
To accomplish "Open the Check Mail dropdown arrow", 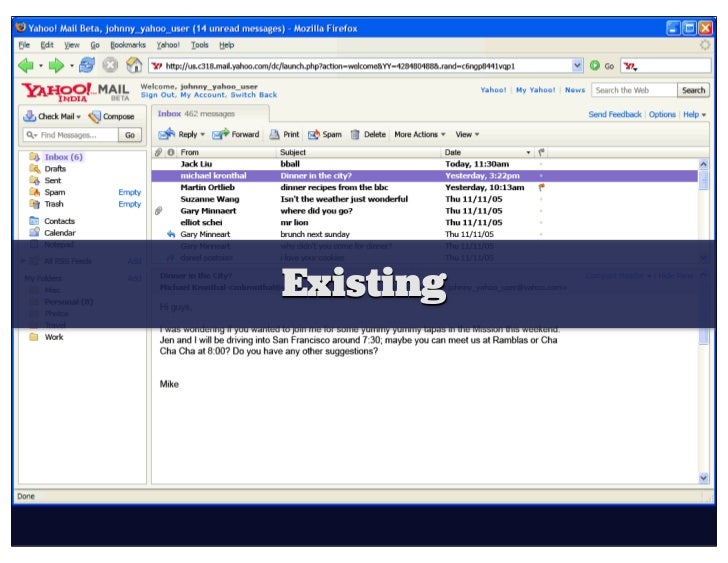I will pyautogui.click(x=78, y=117).
